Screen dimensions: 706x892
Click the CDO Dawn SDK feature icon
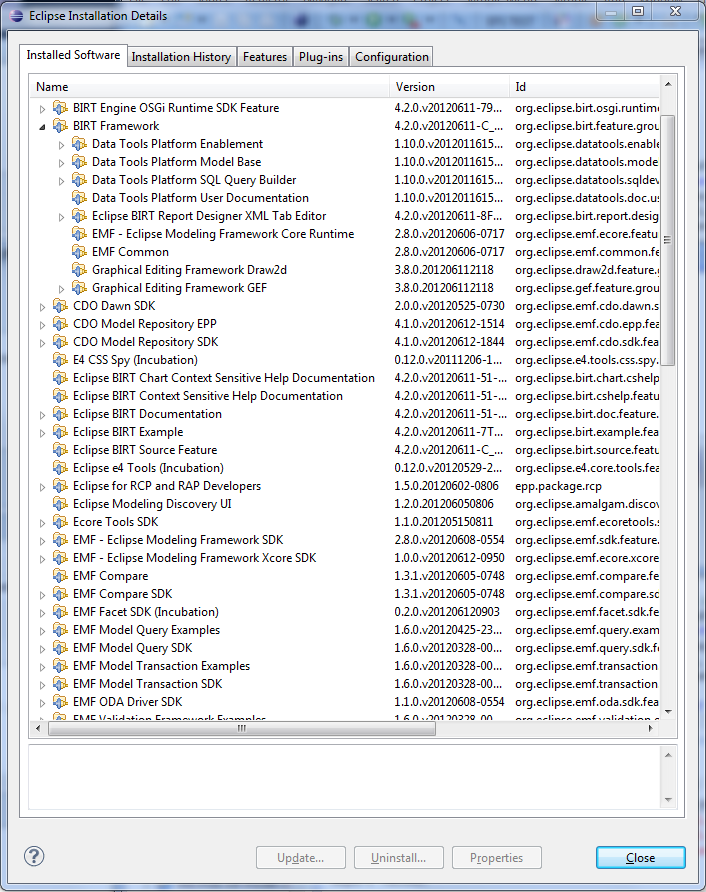[x=60, y=306]
